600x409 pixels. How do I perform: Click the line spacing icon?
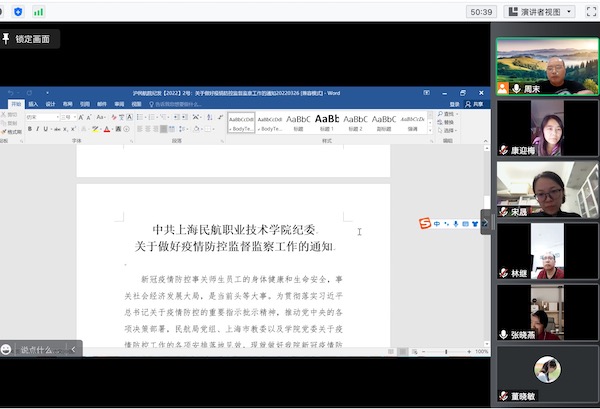[x=182, y=129]
